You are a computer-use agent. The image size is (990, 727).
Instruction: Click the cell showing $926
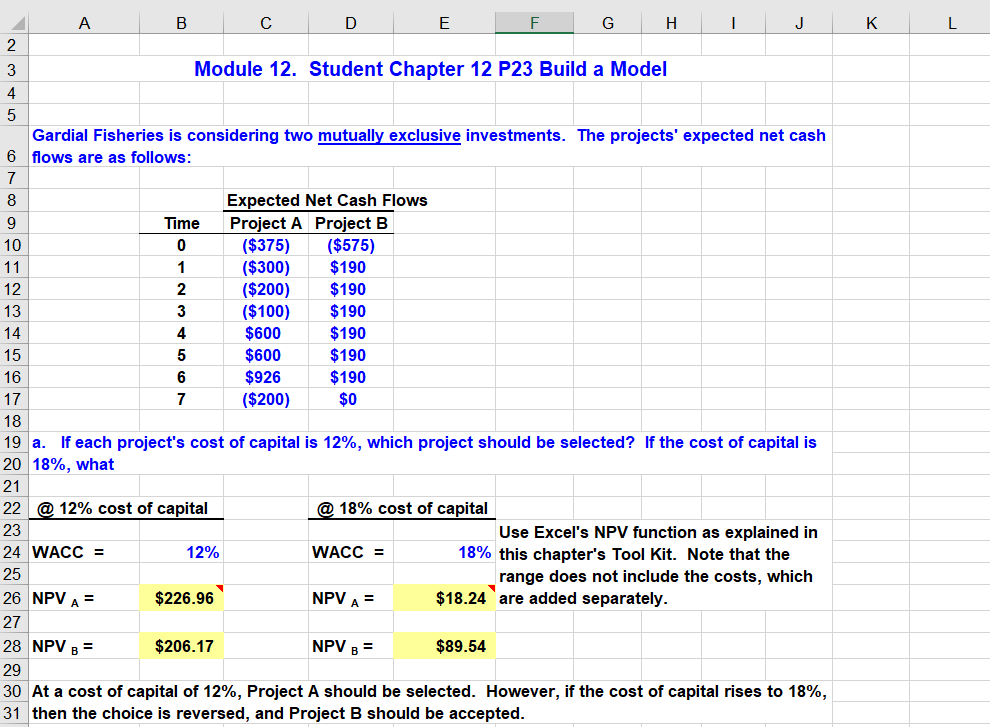[x=265, y=377]
